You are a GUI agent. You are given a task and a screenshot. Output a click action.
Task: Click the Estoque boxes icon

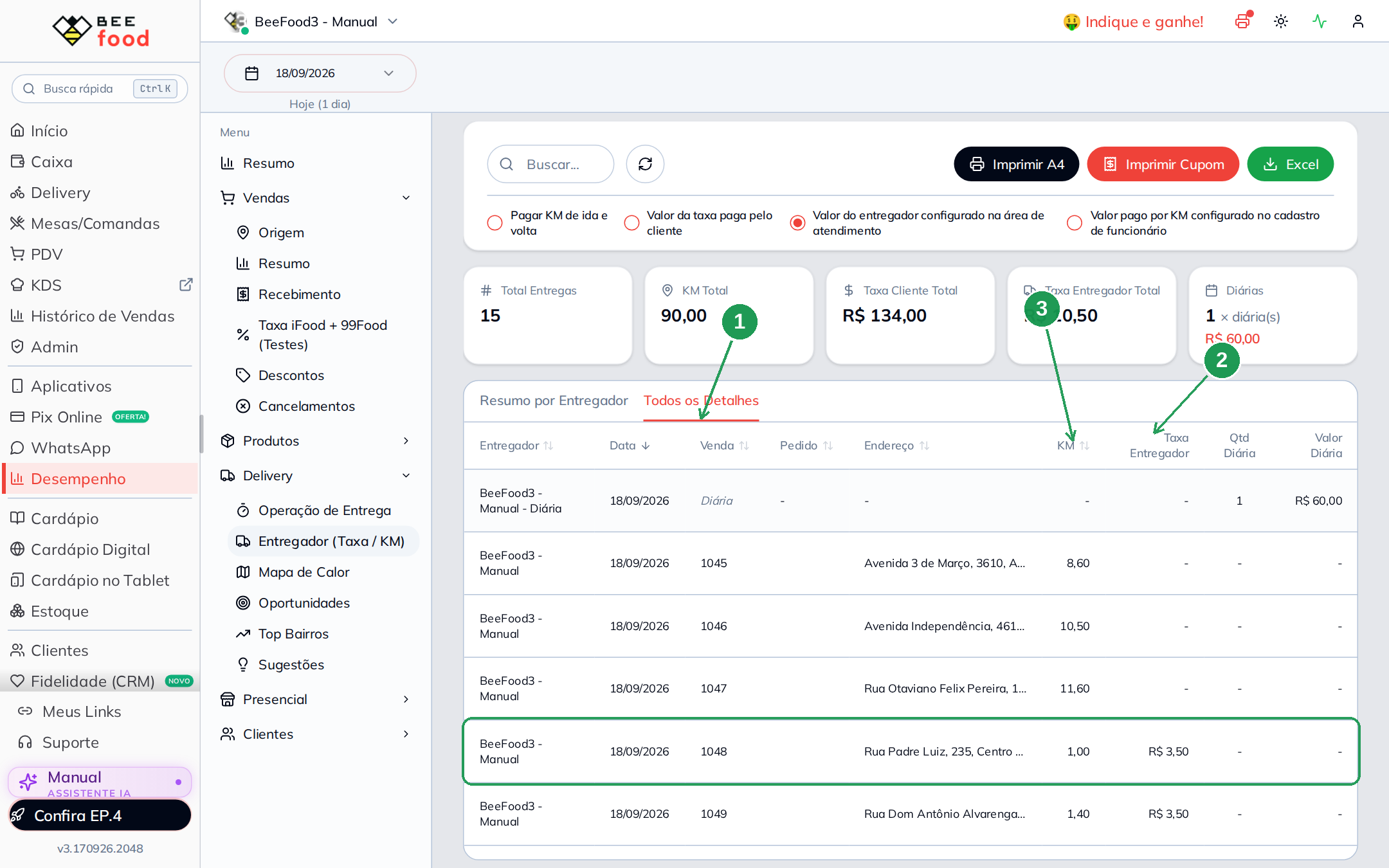(17, 611)
